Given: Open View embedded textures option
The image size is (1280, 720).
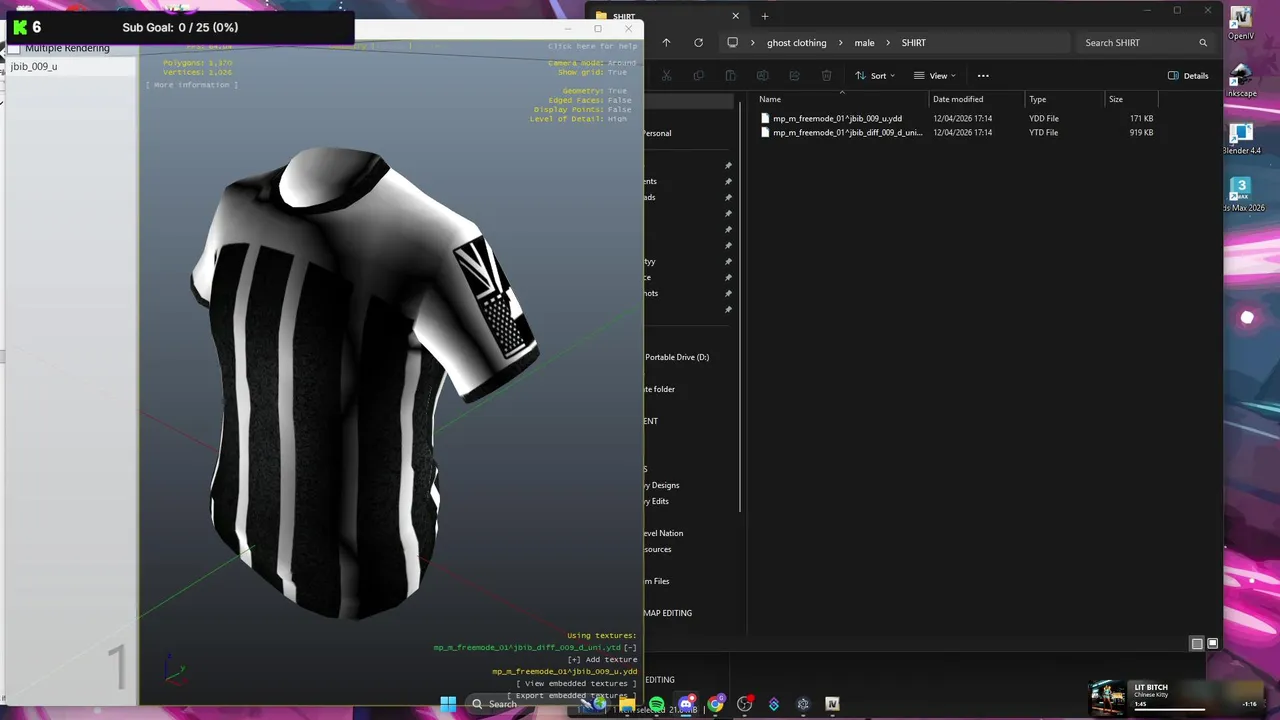Looking at the screenshot, I should click(576, 684).
